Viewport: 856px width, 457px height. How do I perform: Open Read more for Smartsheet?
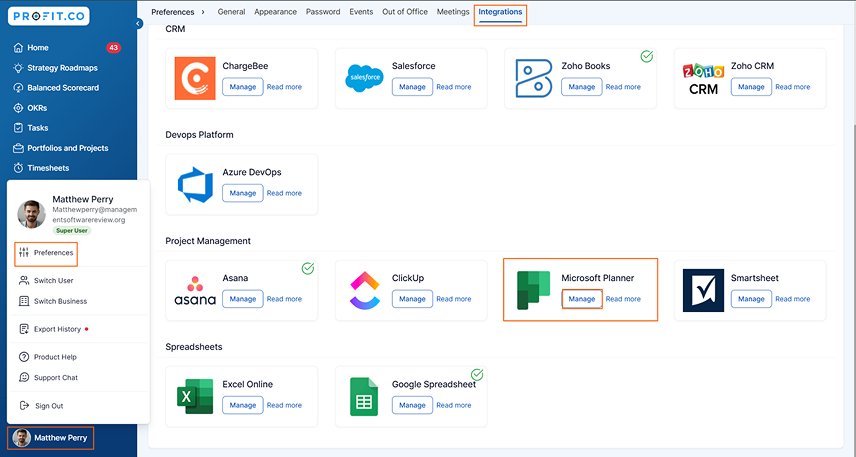pyautogui.click(x=793, y=299)
